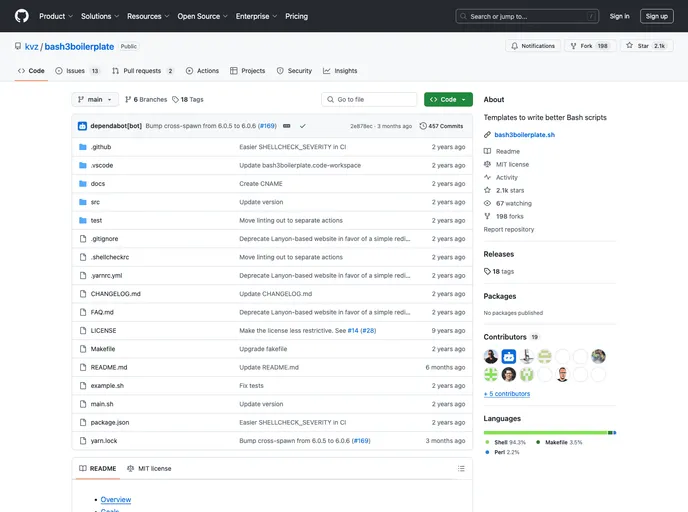Click the src folder icon
This screenshot has height=512, width=688.
(x=82, y=202)
